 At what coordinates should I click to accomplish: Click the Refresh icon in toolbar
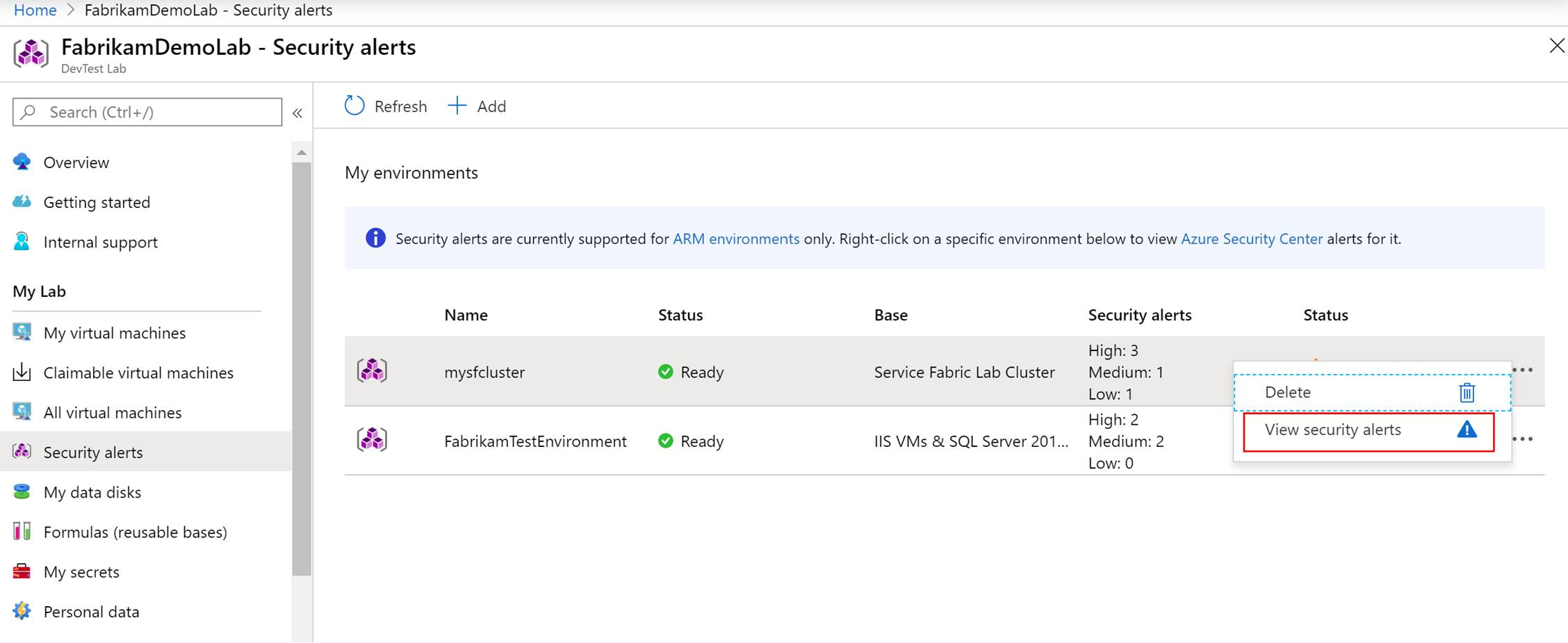(354, 106)
